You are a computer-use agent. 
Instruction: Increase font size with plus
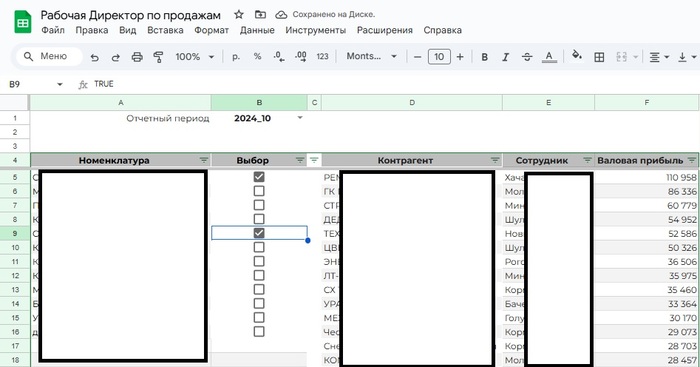tap(460, 57)
